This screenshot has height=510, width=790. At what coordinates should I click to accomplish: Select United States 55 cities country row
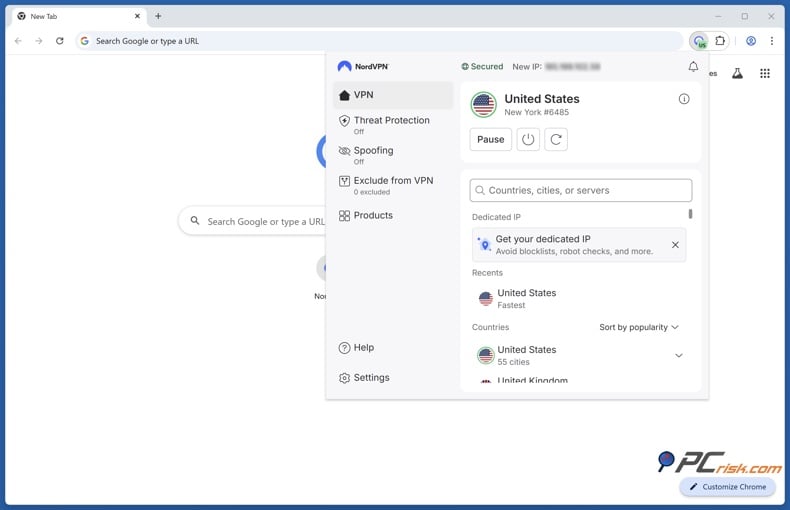coord(579,355)
